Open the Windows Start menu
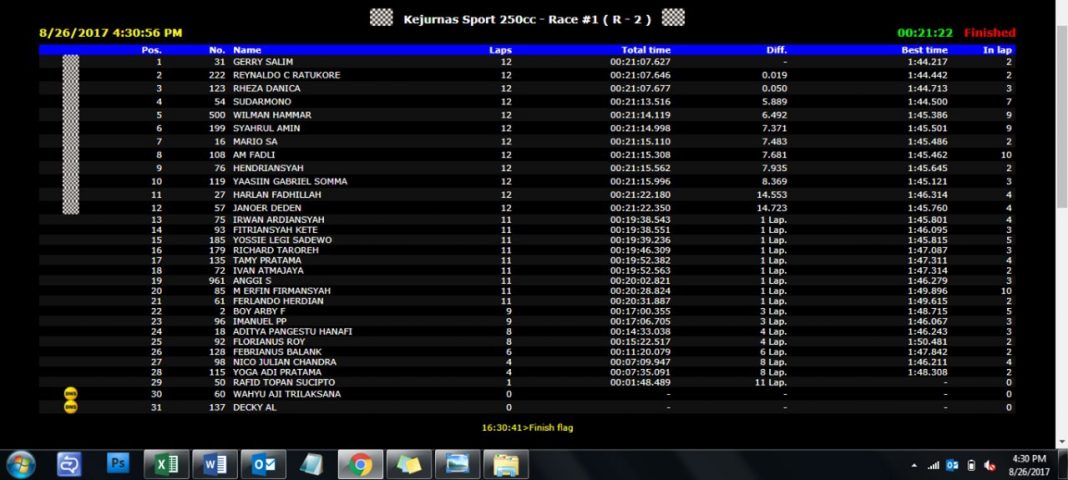 coord(21,464)
